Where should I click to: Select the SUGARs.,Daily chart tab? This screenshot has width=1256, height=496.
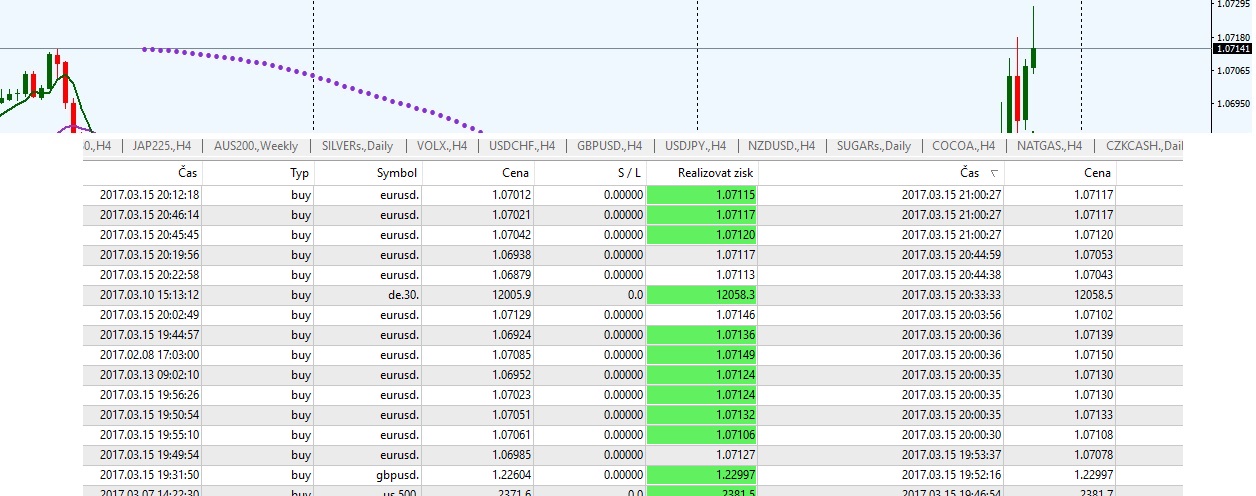point(873,146)
